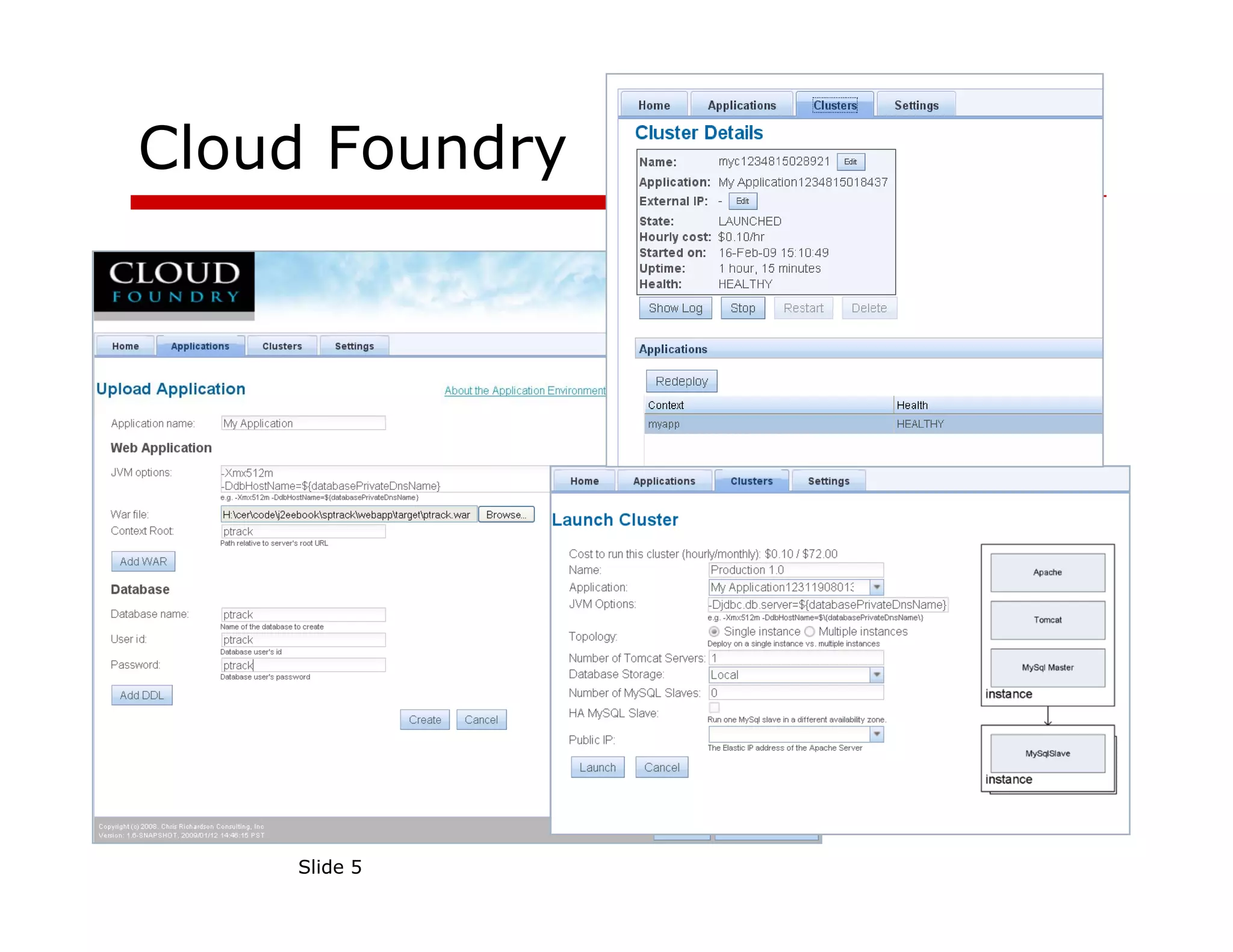
Task: Stop the launched cluster
Action: tap(742, 308)
